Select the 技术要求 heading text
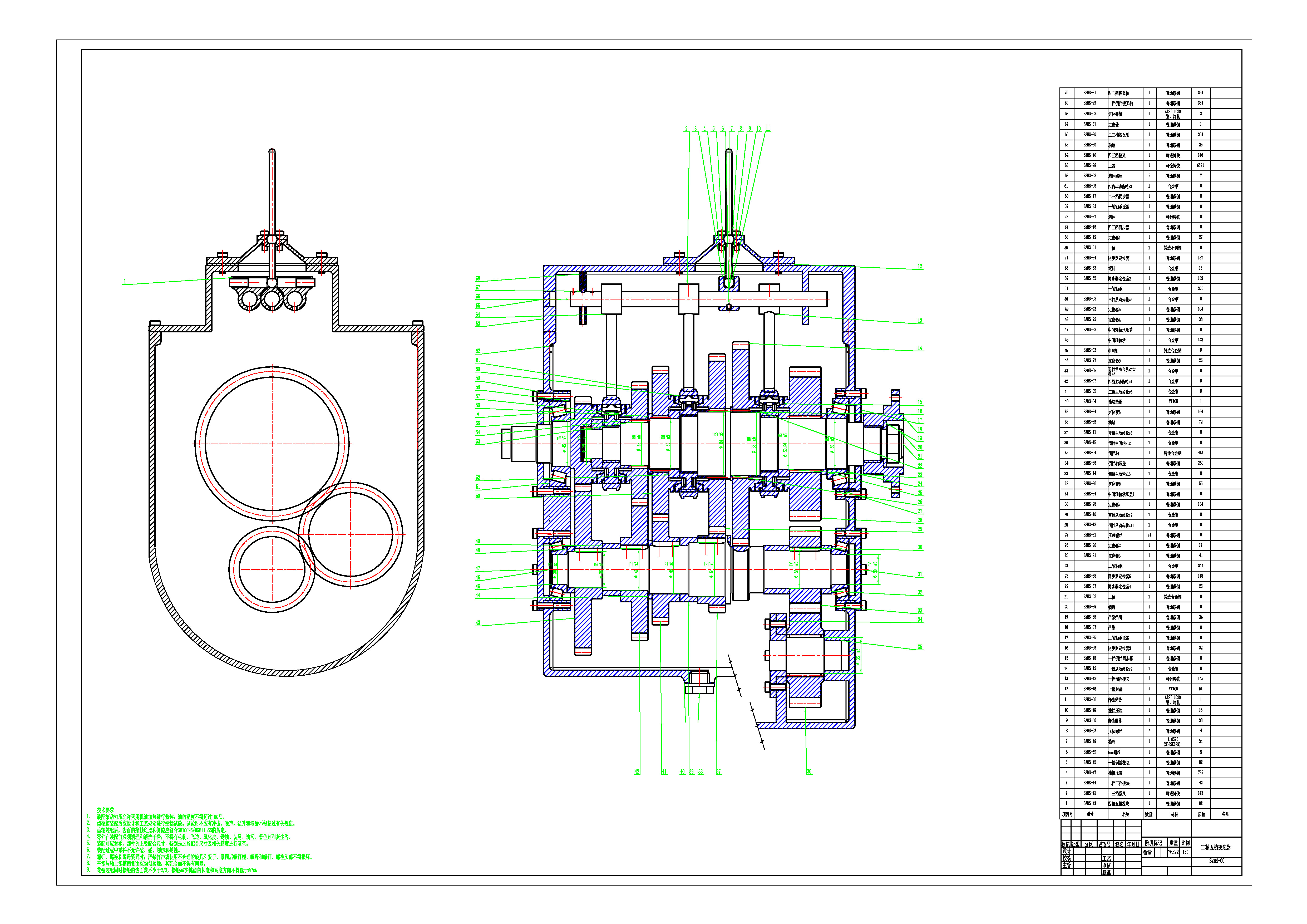1307x924 pixels. [105, 810]
